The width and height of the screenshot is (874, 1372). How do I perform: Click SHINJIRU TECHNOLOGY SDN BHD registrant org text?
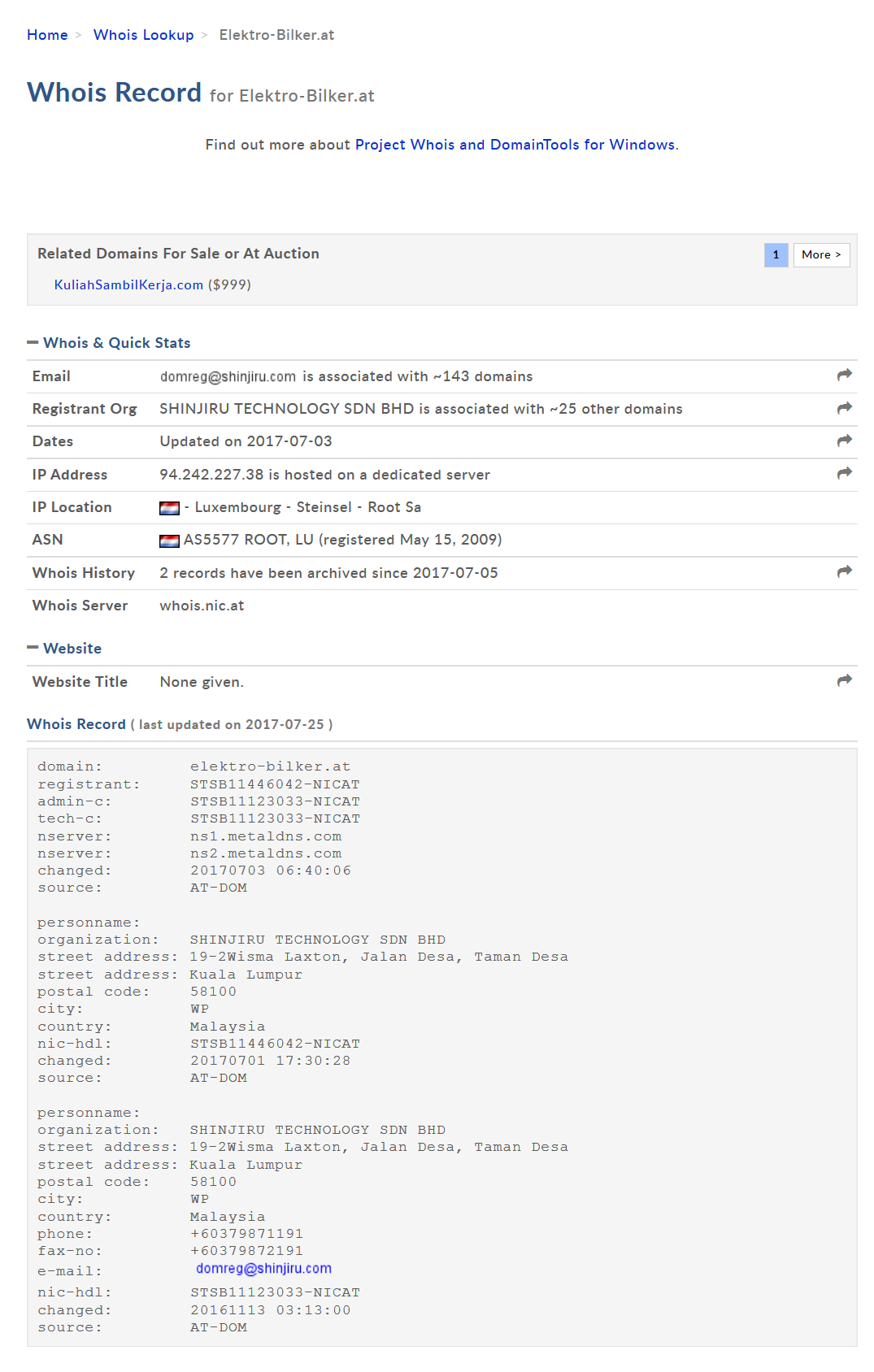(x=287, y=409)
